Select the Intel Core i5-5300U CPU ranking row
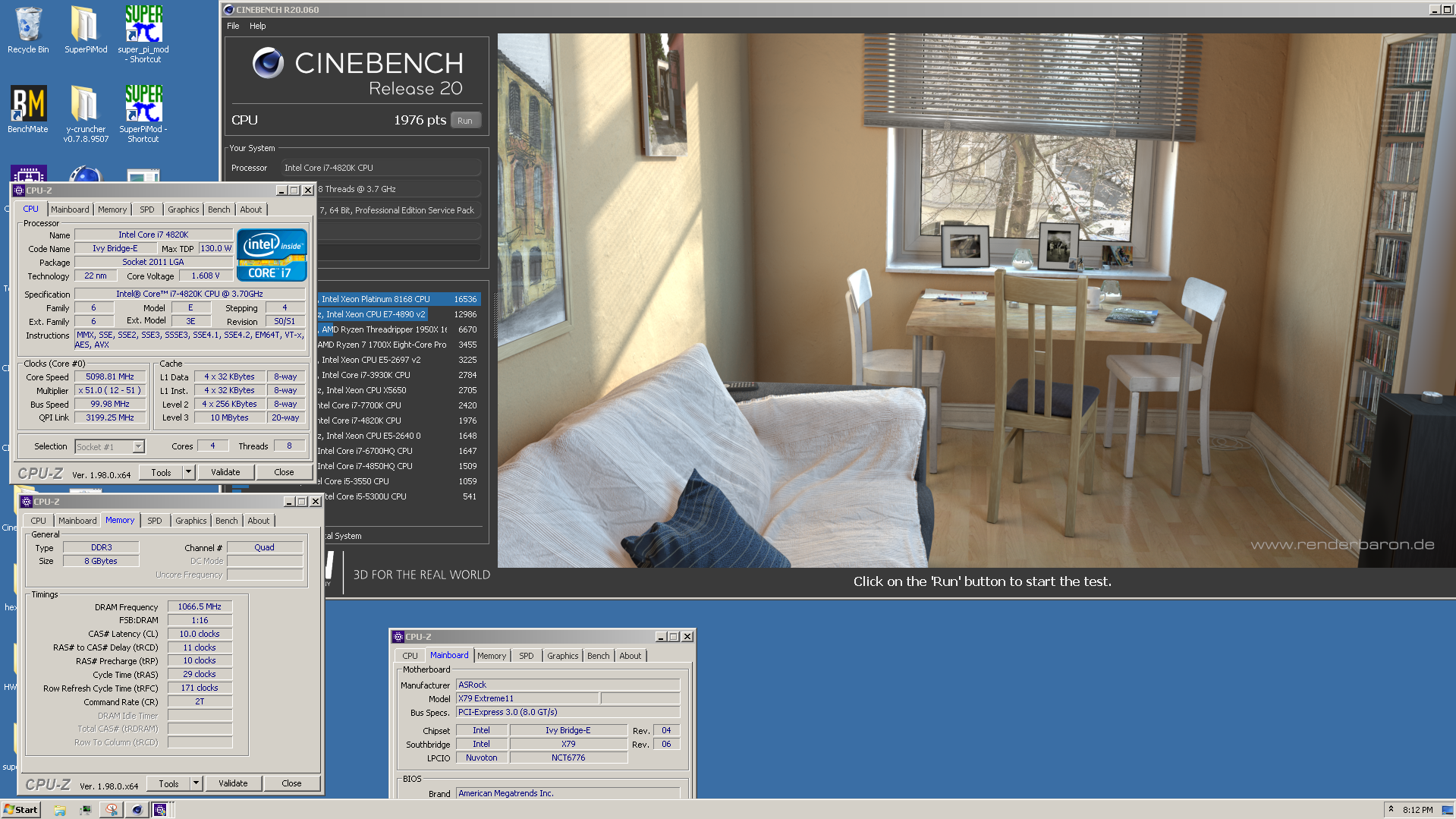Screen dimensions: 1456x819 tap(398, 496)
